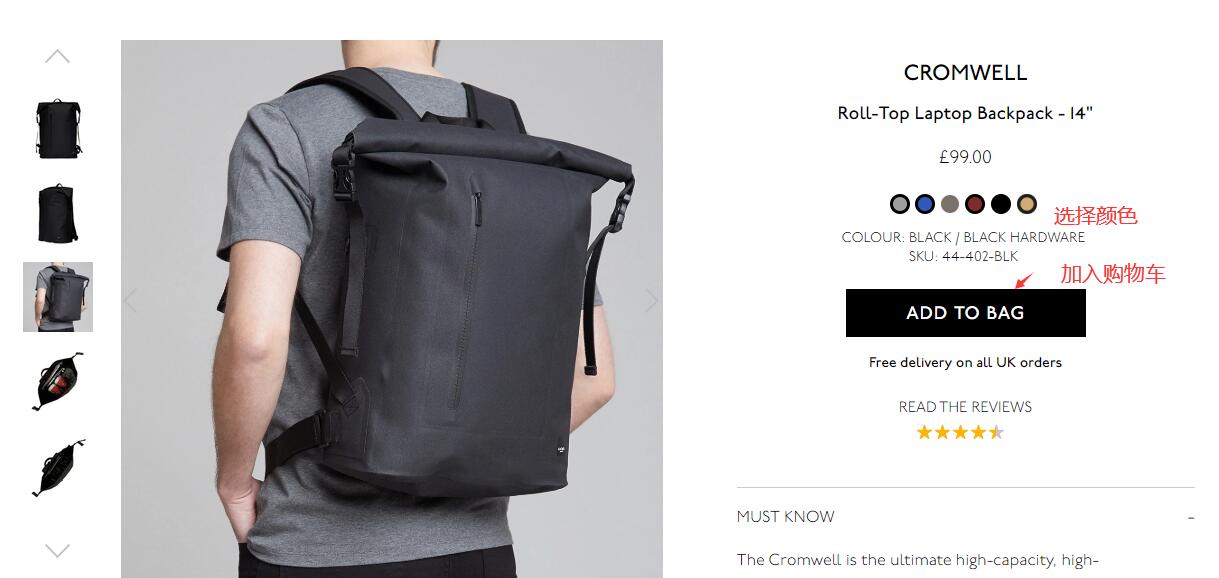Screen dimensions: 1219x578
Task: Collapse the MUST KNOW section
Action: click(x=1190, y=517)
